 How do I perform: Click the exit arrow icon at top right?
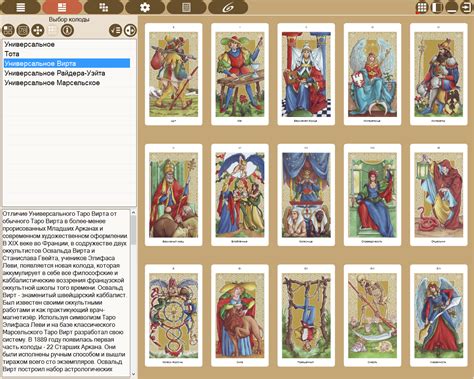467,7
